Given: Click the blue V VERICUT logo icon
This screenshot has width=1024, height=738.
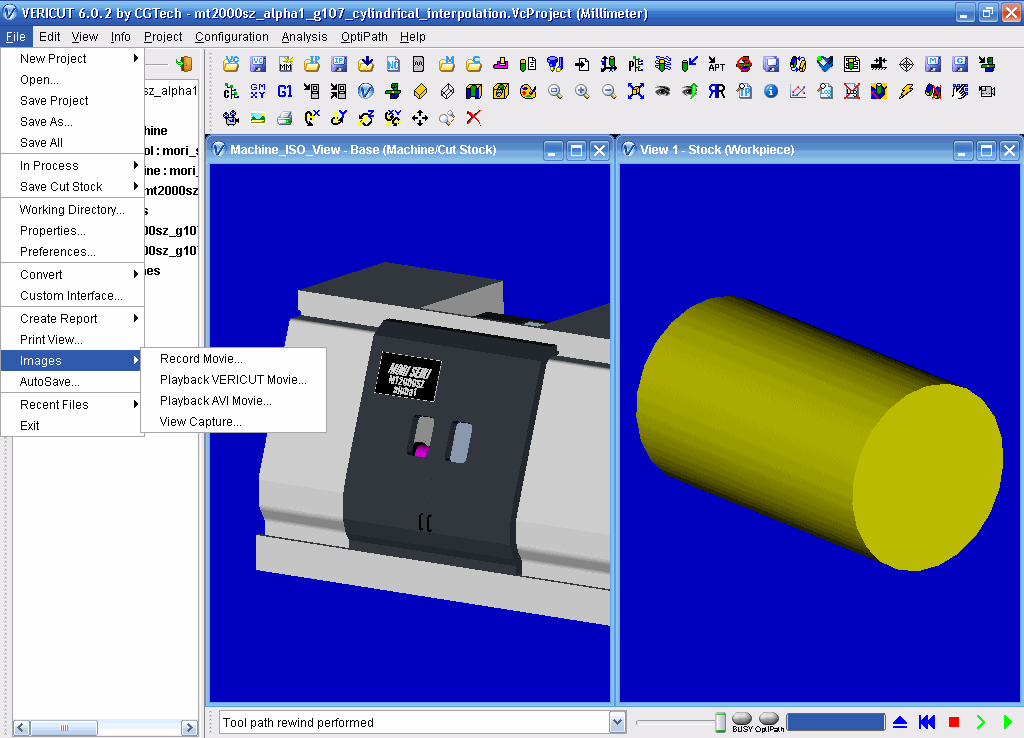Looking at the screenshot, I should (366, 91).
